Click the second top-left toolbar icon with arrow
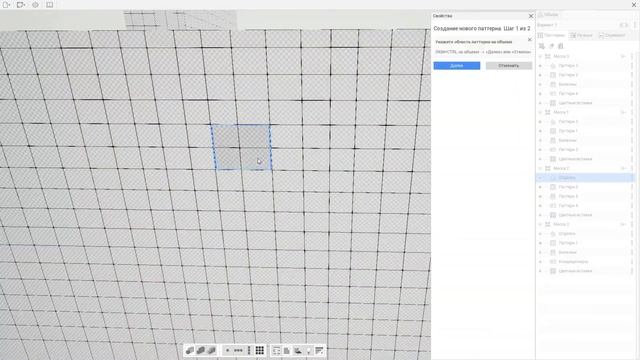This screenshot has height=360, width=640. [x=20, y=5]
